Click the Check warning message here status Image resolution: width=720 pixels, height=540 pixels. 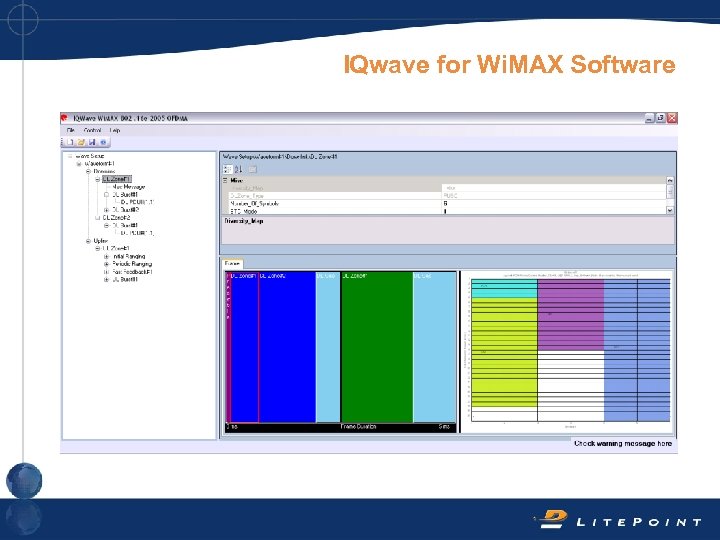click(x=623, y=444)
